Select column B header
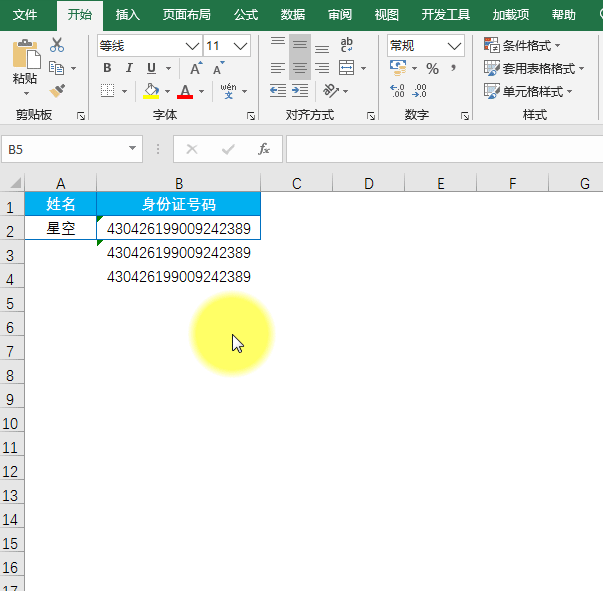Screen dimensions: 603x591 click(179, 183)
